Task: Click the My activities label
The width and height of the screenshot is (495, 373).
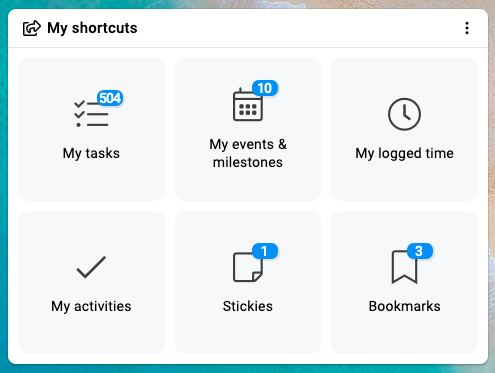Action: [x=91, y=306]
